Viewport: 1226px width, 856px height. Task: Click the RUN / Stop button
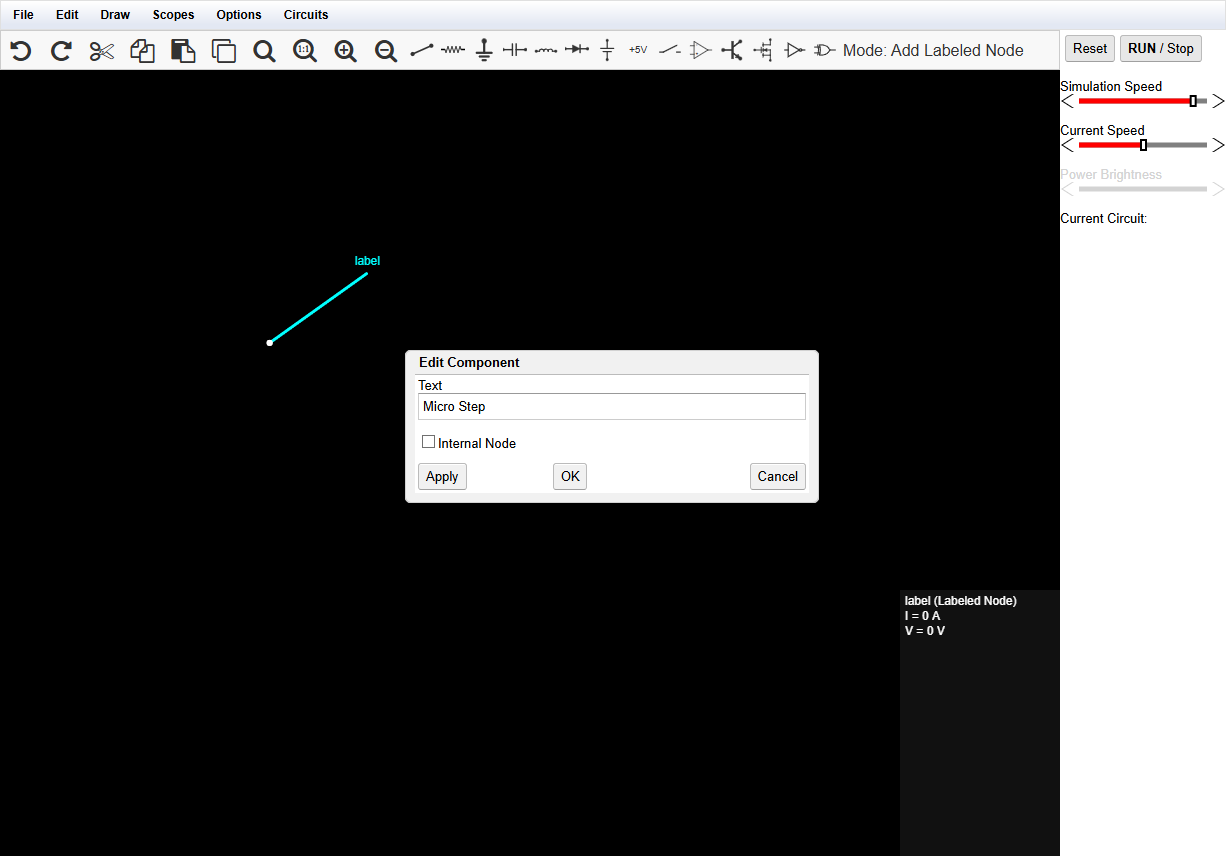1160,48
